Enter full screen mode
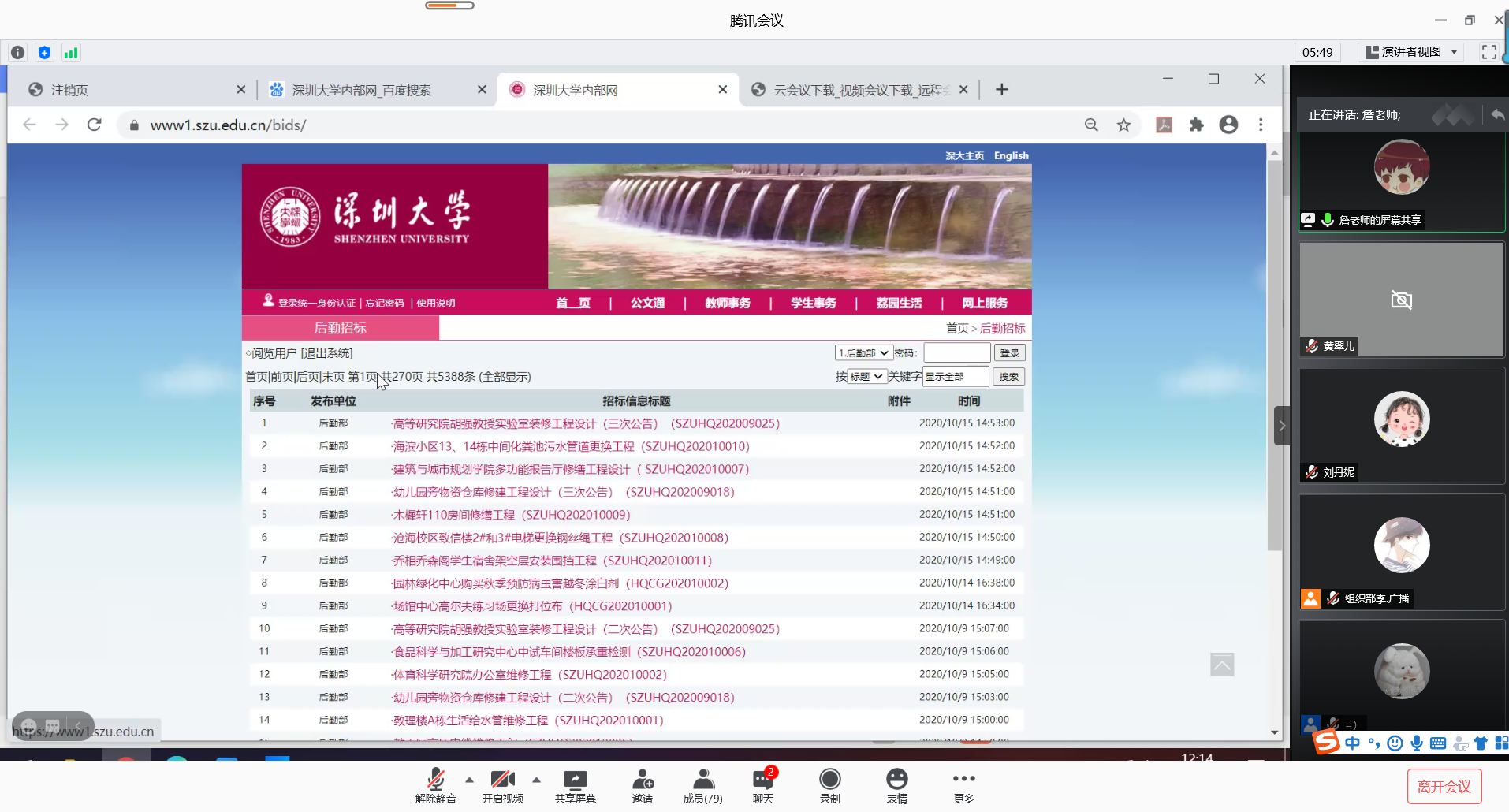The width and height of the screenshot is (1509, 812). 1489,52
